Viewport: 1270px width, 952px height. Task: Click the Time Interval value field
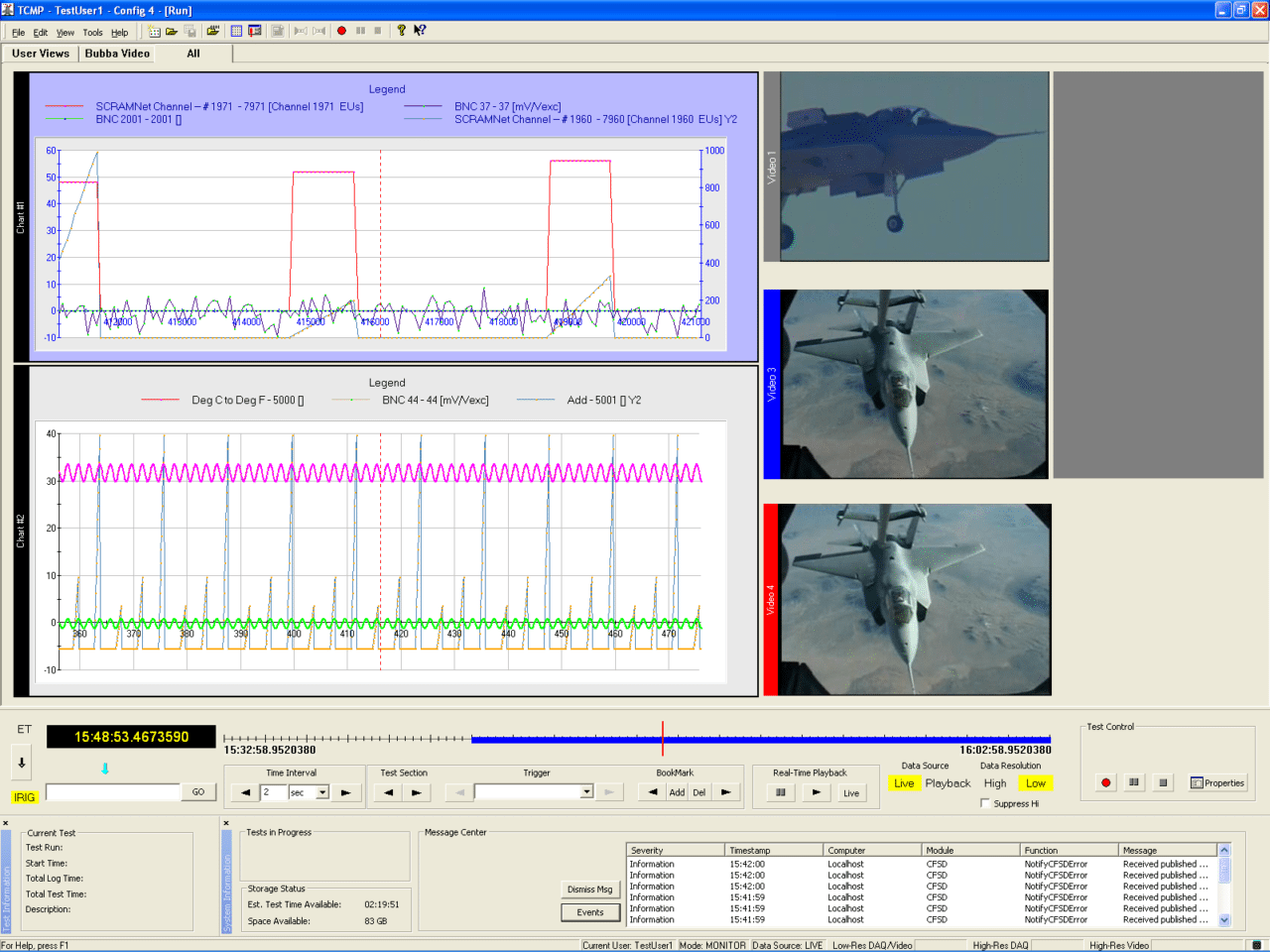click(274, 792)
